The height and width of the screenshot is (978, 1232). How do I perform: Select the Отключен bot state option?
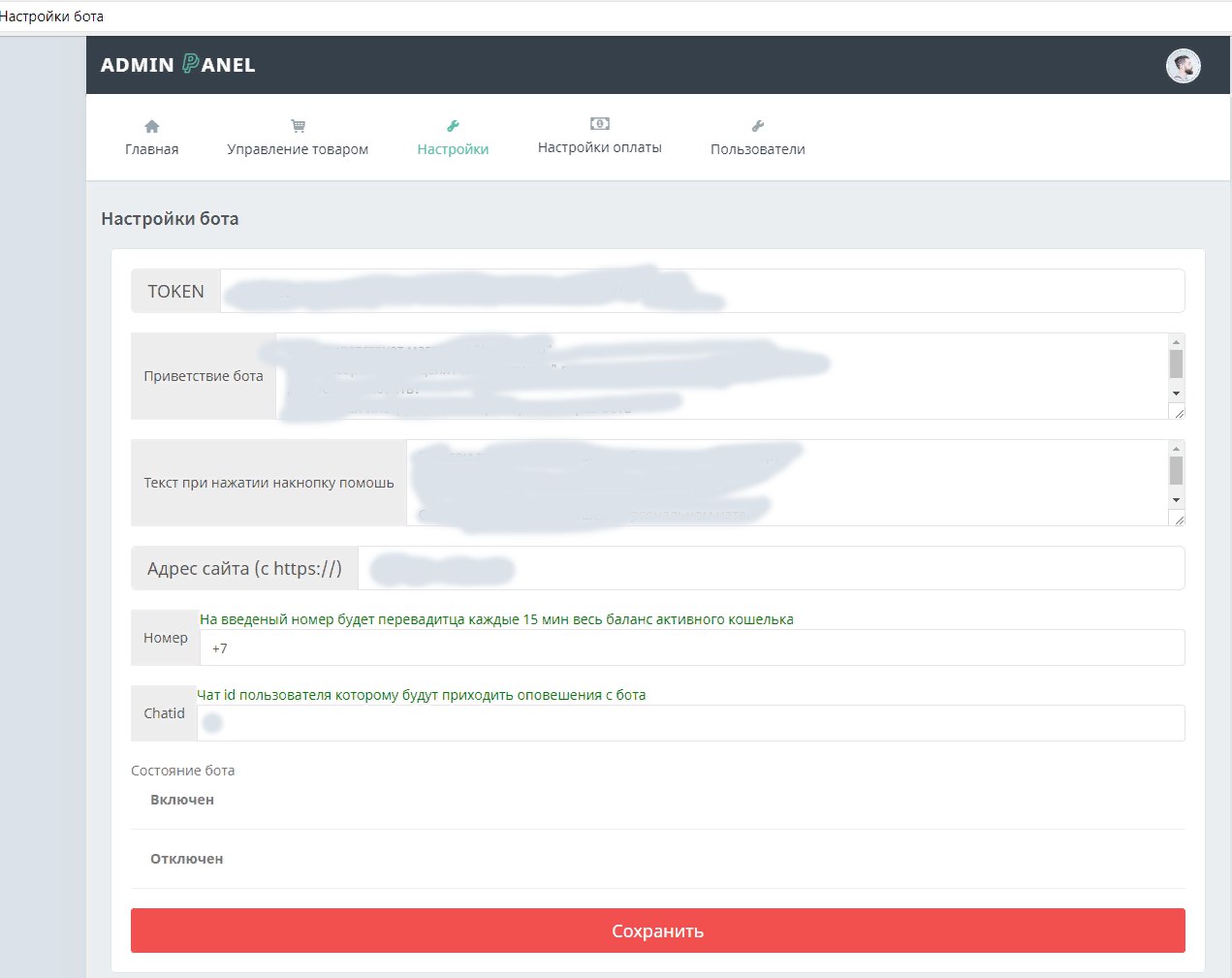coord(186,858)
